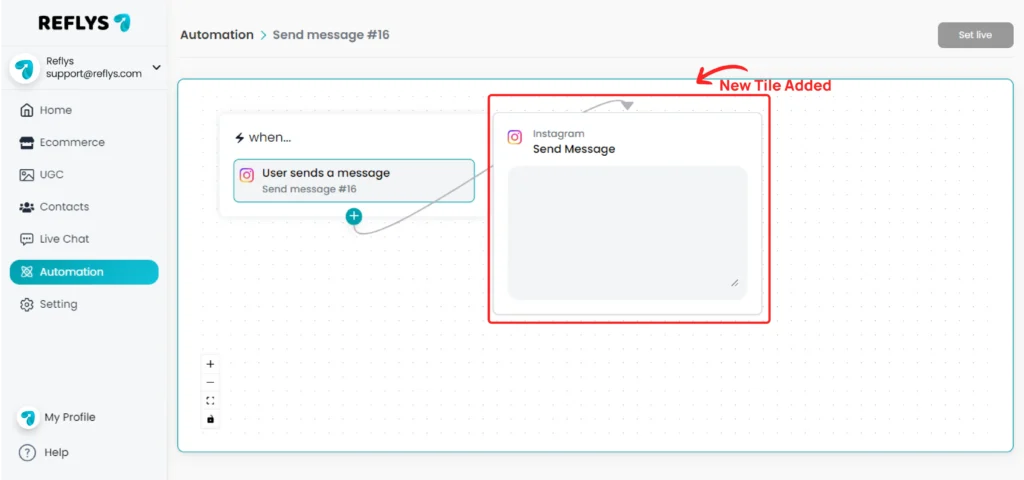Select the User sends a message trigger
The image size is (1024, 480).
click(x=354, y=180)
